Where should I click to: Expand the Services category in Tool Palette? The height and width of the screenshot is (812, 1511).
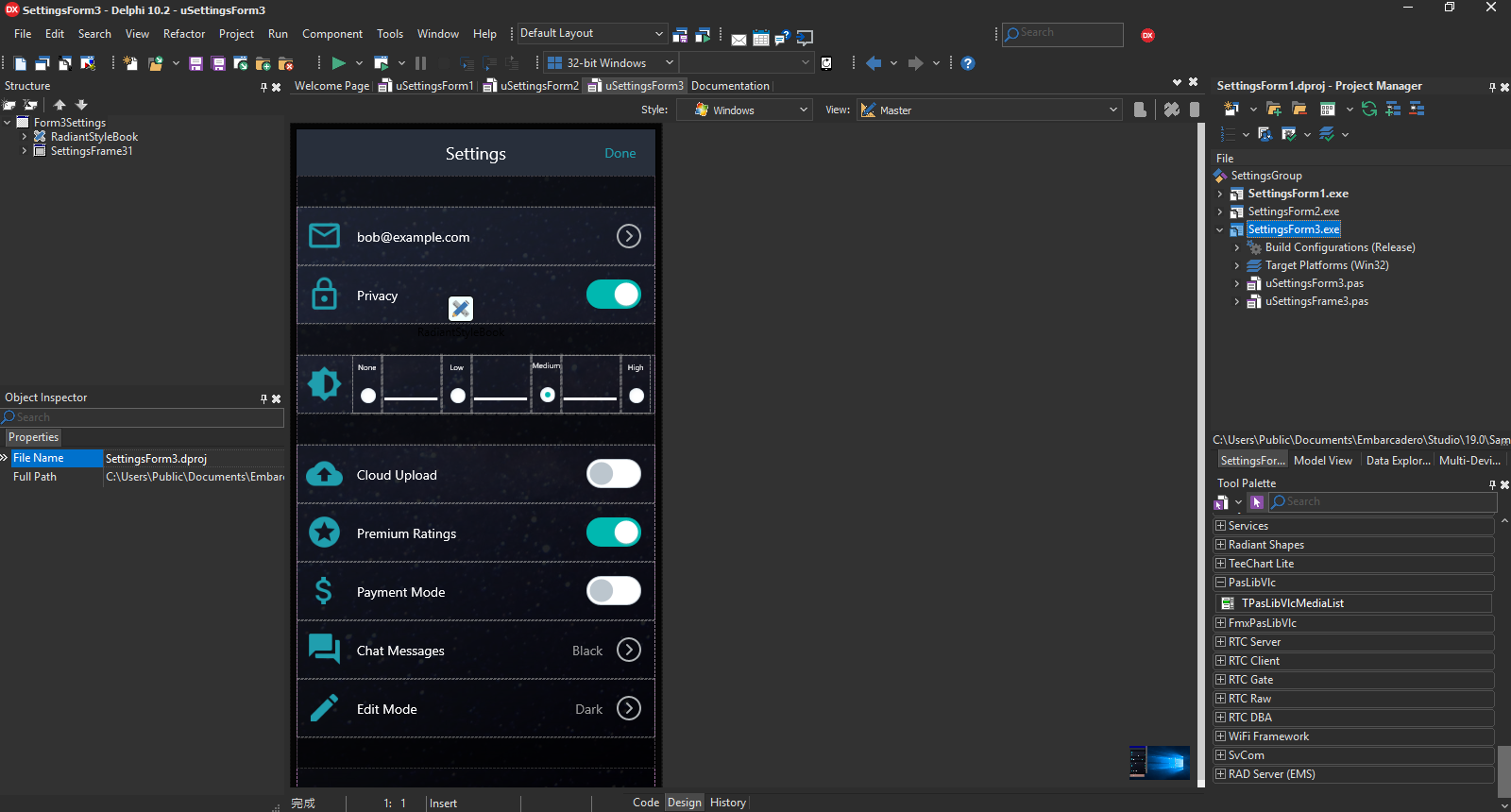click(1220, 526)
